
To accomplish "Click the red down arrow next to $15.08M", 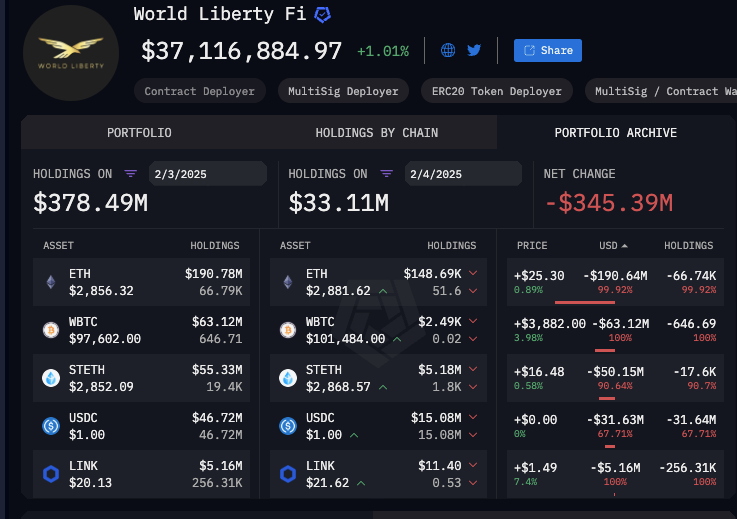I will [x=473, y=417].
